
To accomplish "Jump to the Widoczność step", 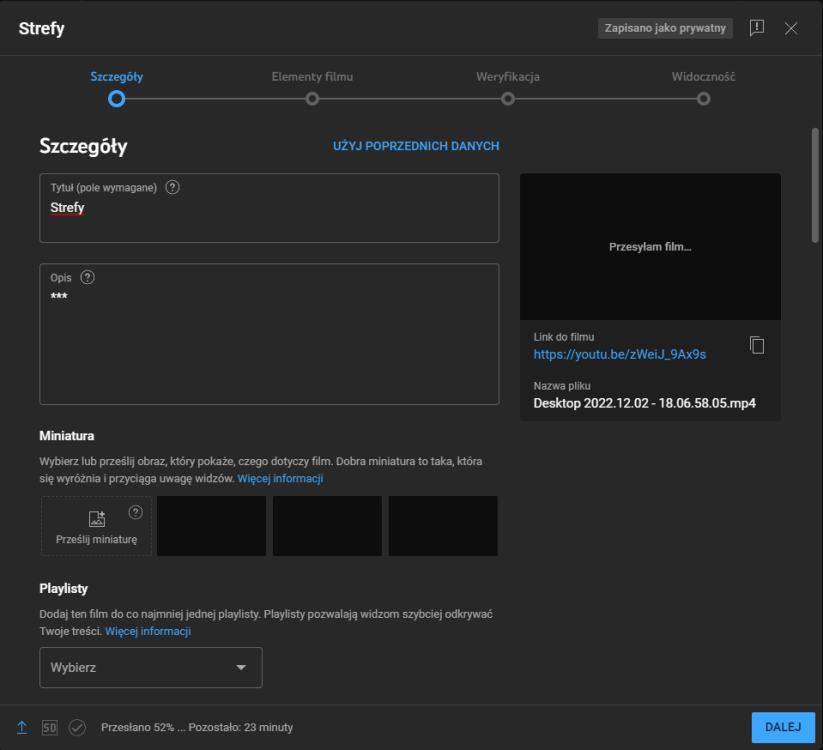I will 704,98.
